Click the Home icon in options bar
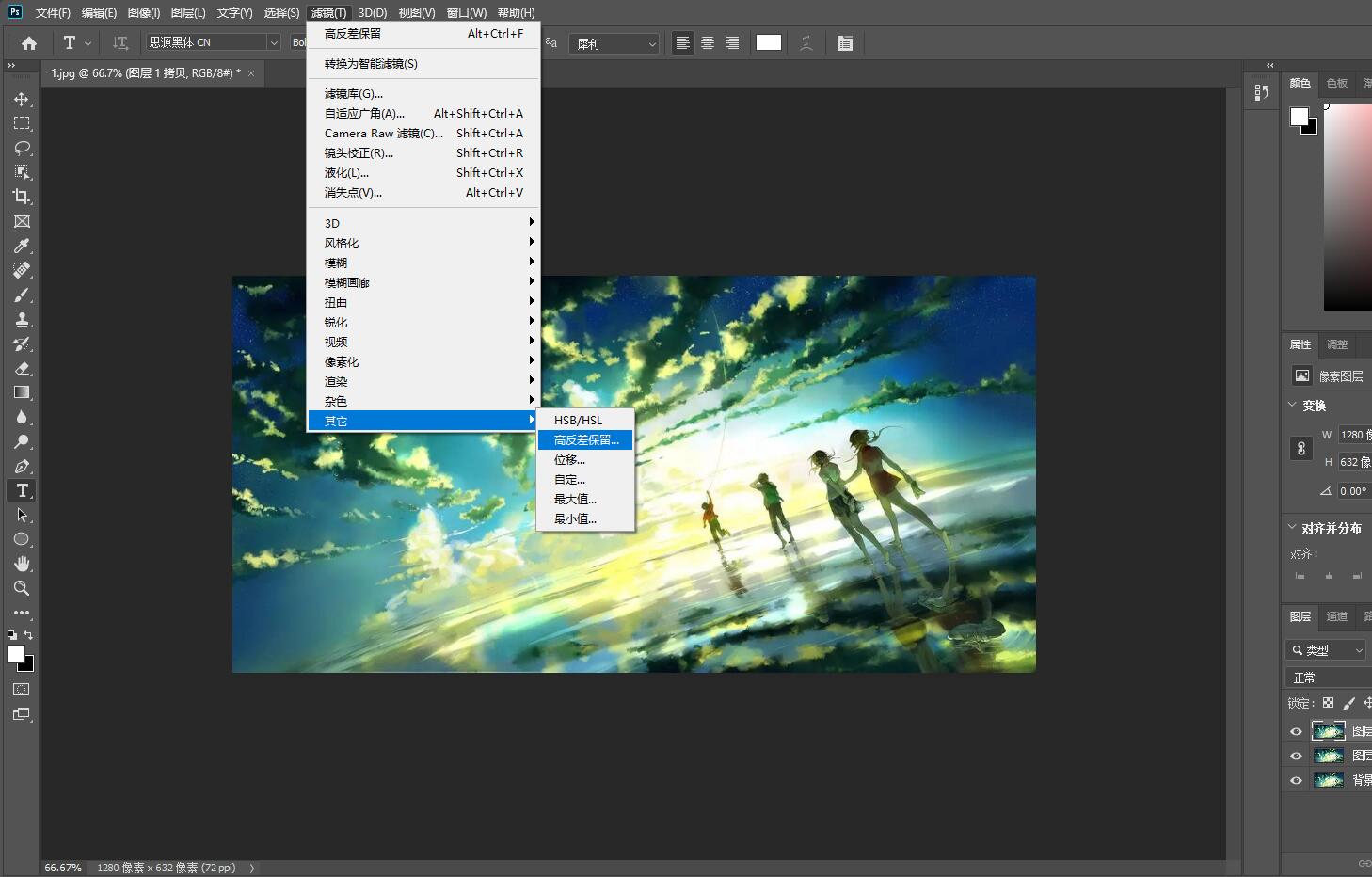This screenshot has height=877, width=1372. [29, 43]
